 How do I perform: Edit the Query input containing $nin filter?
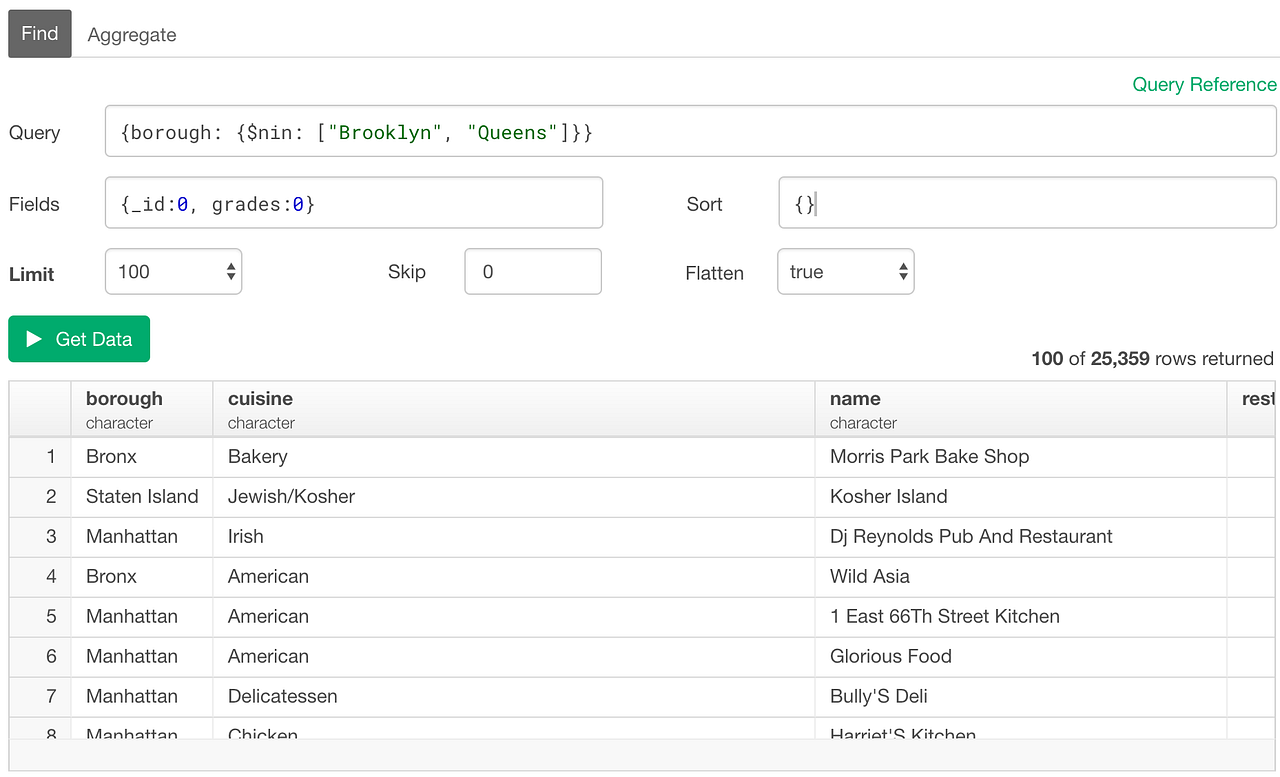[x=690, y=130]
